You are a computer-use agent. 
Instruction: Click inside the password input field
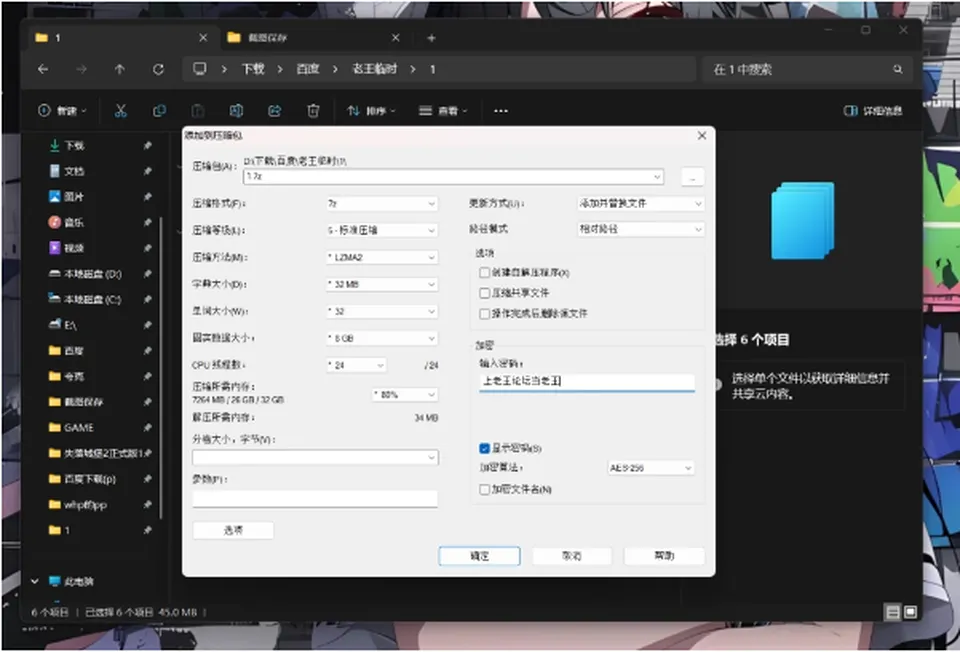(x=587, y=381)
